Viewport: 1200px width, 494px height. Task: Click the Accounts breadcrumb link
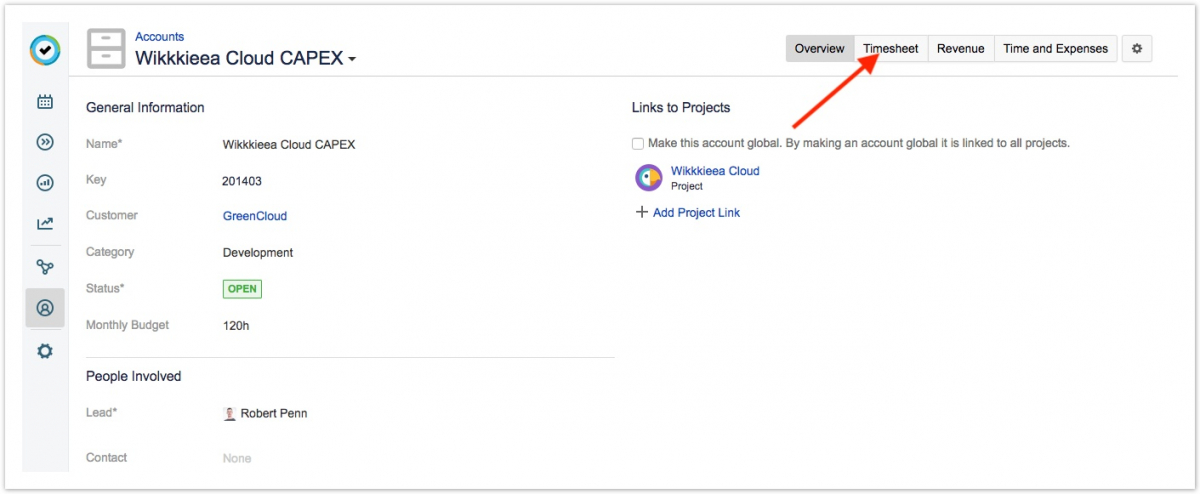point(160,37)
